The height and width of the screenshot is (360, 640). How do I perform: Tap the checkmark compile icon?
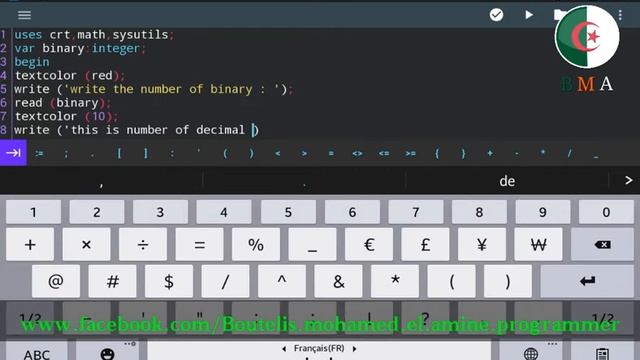496,15
